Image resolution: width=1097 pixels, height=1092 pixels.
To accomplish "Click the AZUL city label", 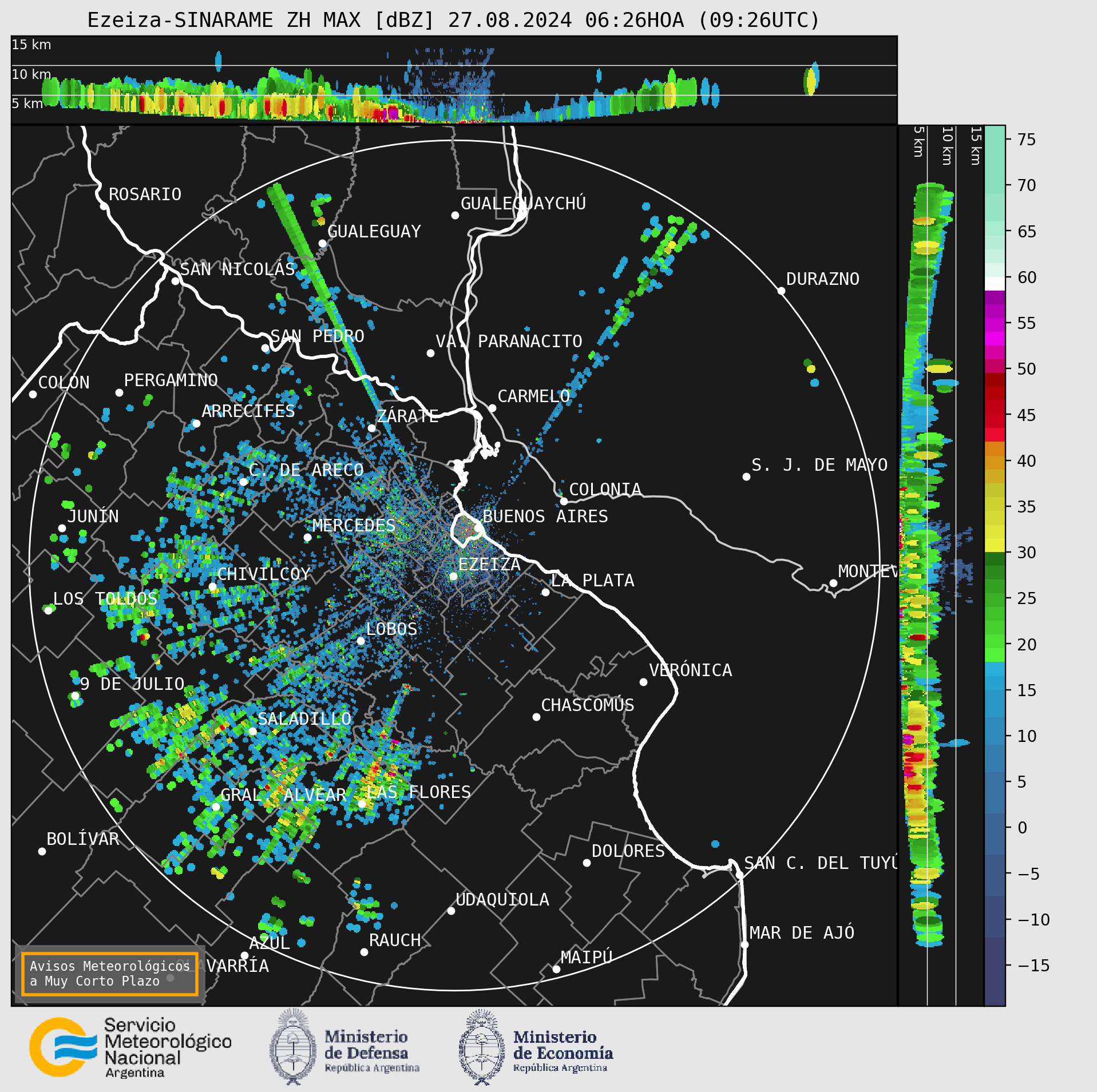I will (x=269, y=943).
